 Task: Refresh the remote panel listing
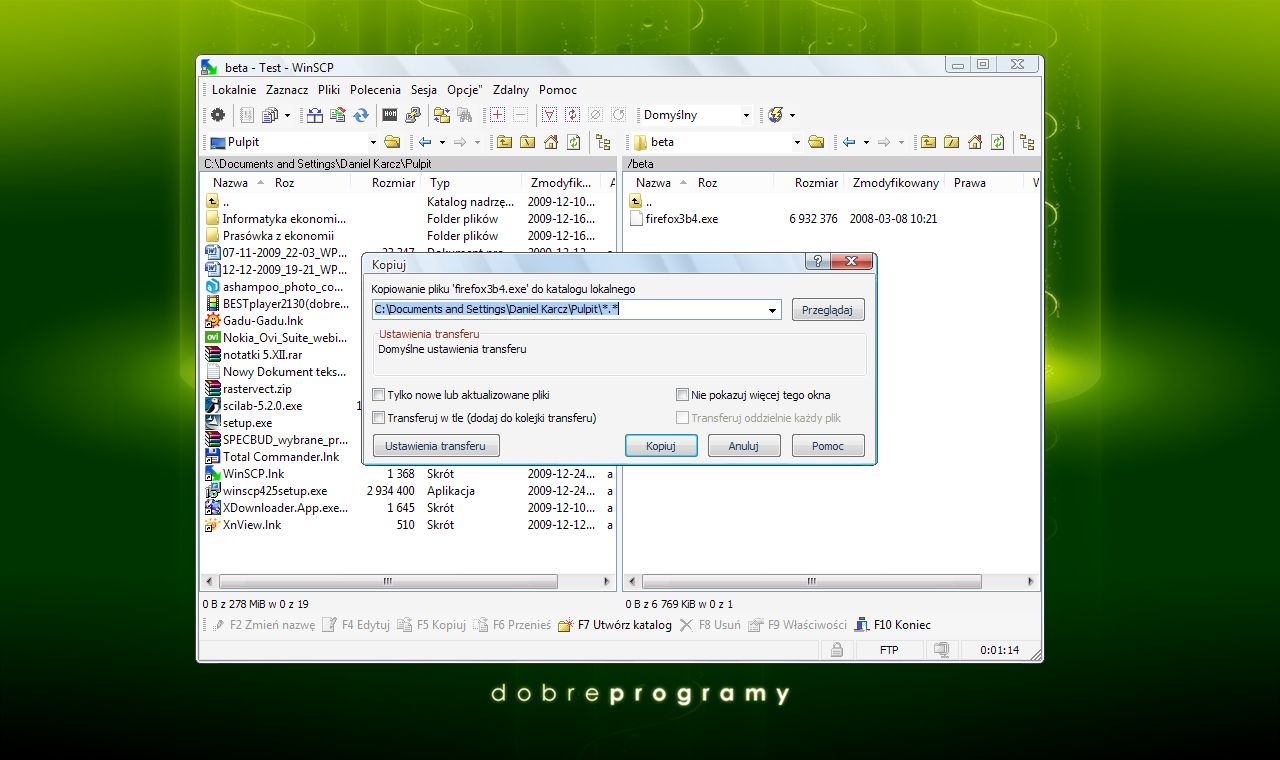(998, 142)
